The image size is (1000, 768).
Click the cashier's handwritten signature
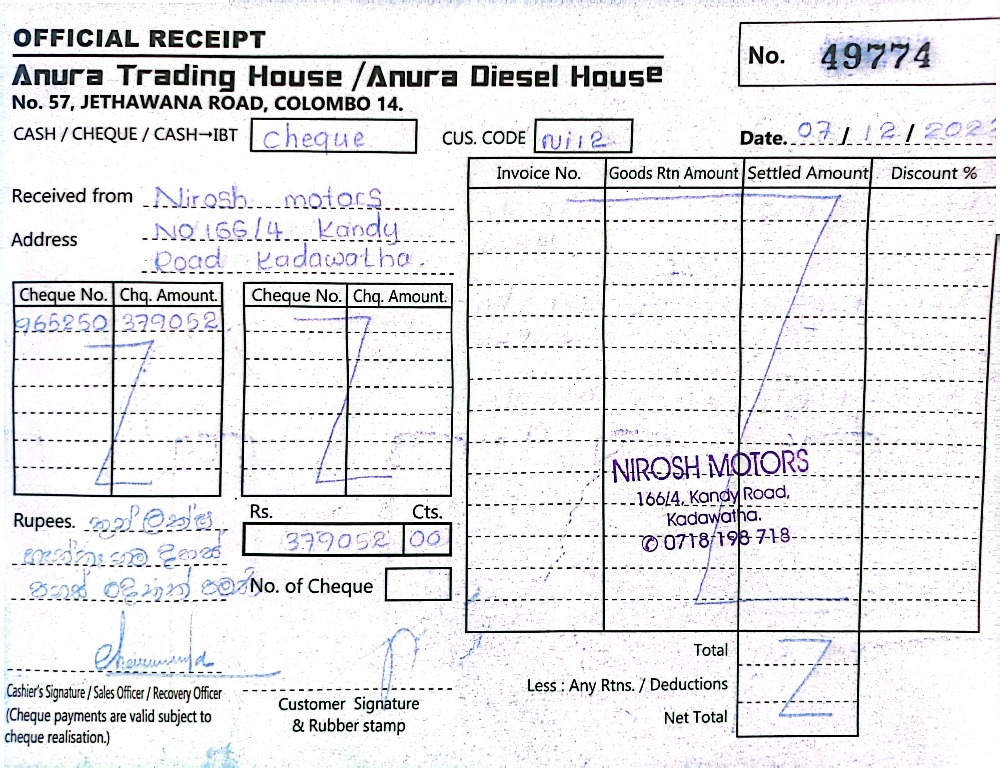[x=150, y=655]
